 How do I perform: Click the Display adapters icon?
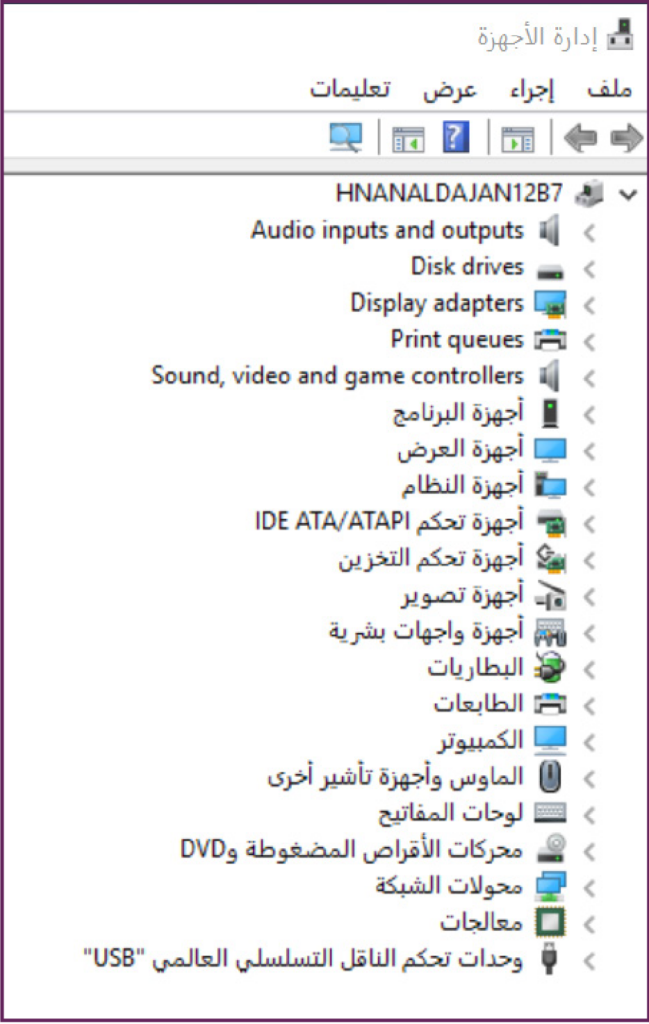(x=550, y=304)
